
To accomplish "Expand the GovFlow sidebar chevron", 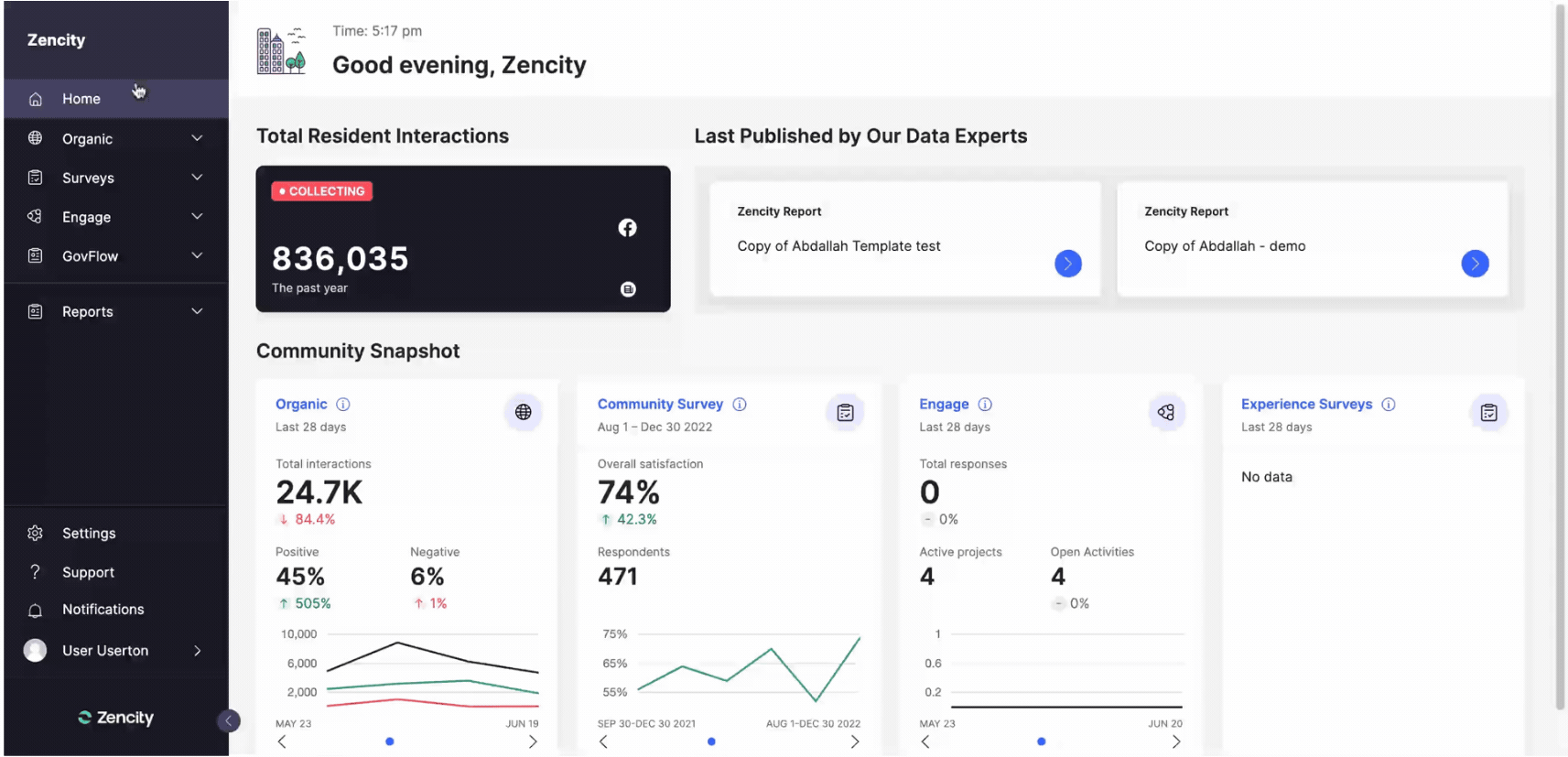I will pyautogui.click(x=197, y=256).
